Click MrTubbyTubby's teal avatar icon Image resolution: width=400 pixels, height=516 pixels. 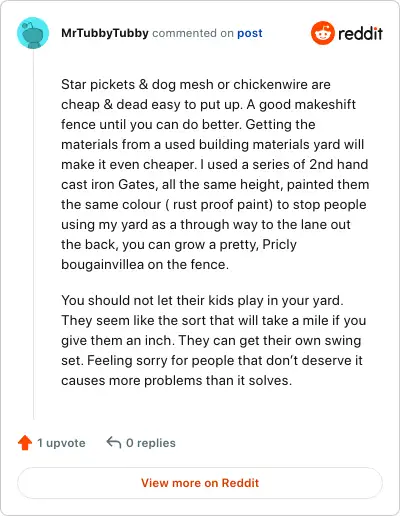(33, 33)
